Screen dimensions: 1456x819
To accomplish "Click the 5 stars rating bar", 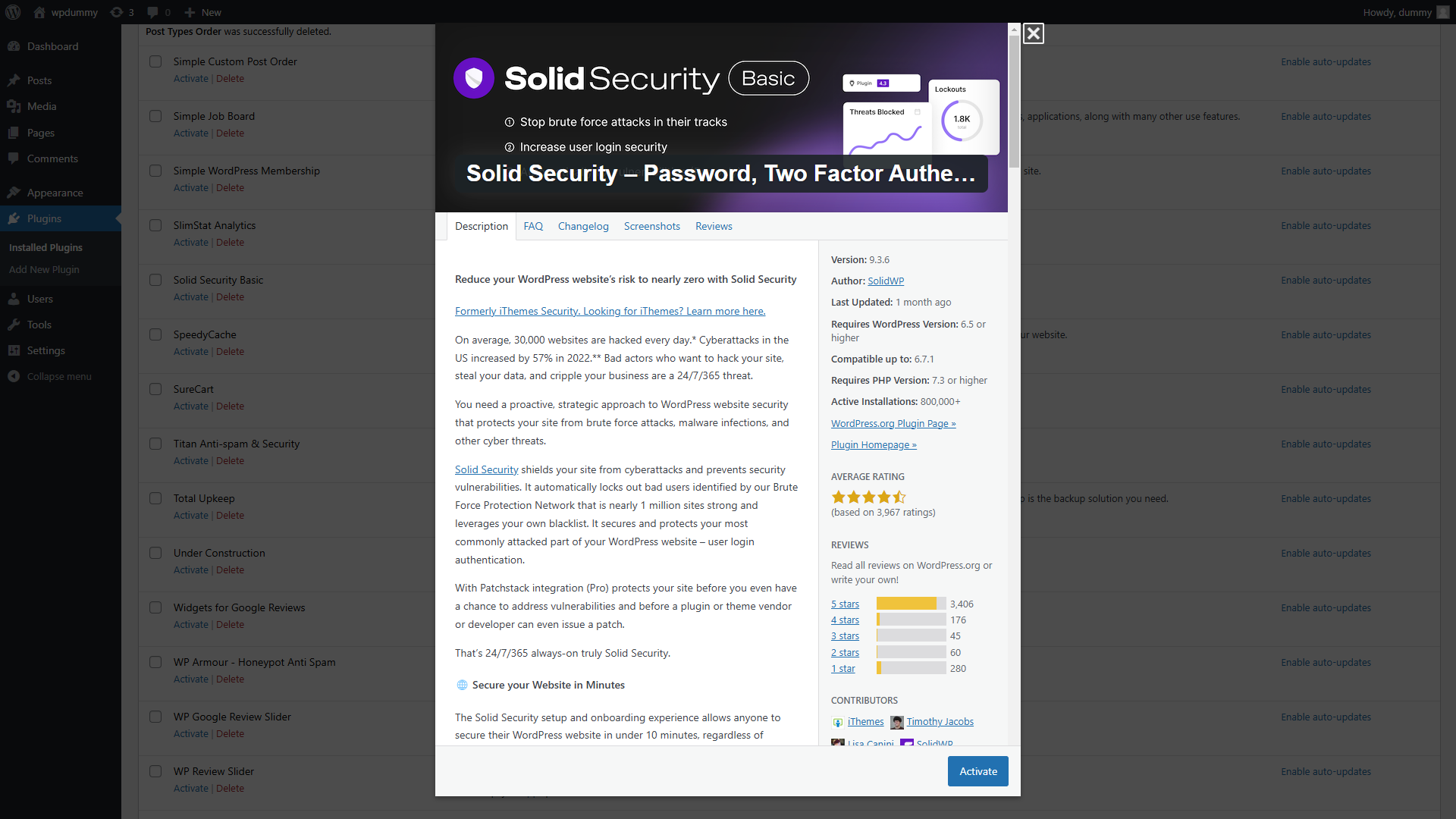I will click(x=911, y=604).
